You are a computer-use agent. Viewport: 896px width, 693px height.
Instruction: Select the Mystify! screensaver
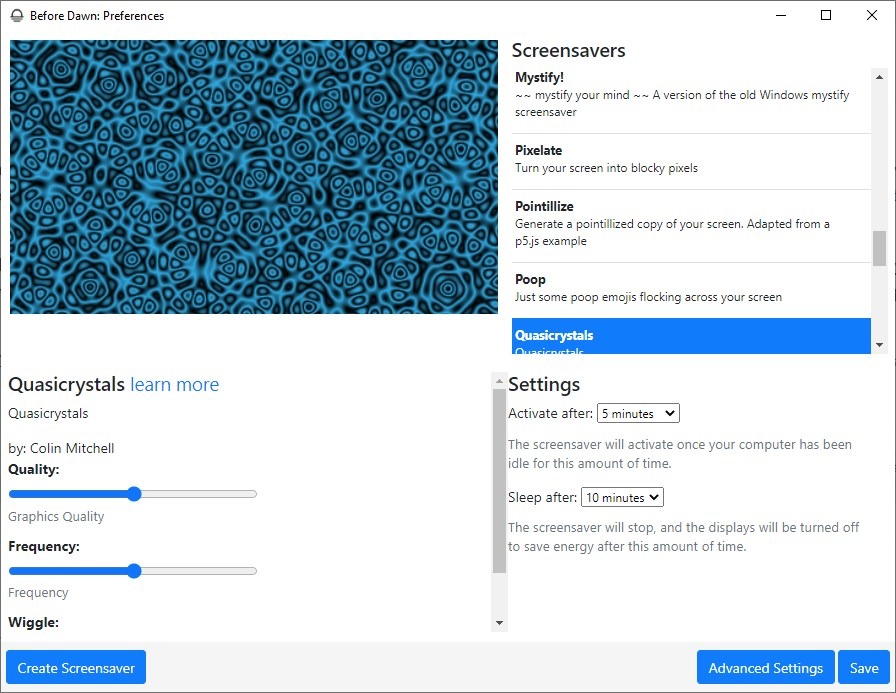[691, 97]
